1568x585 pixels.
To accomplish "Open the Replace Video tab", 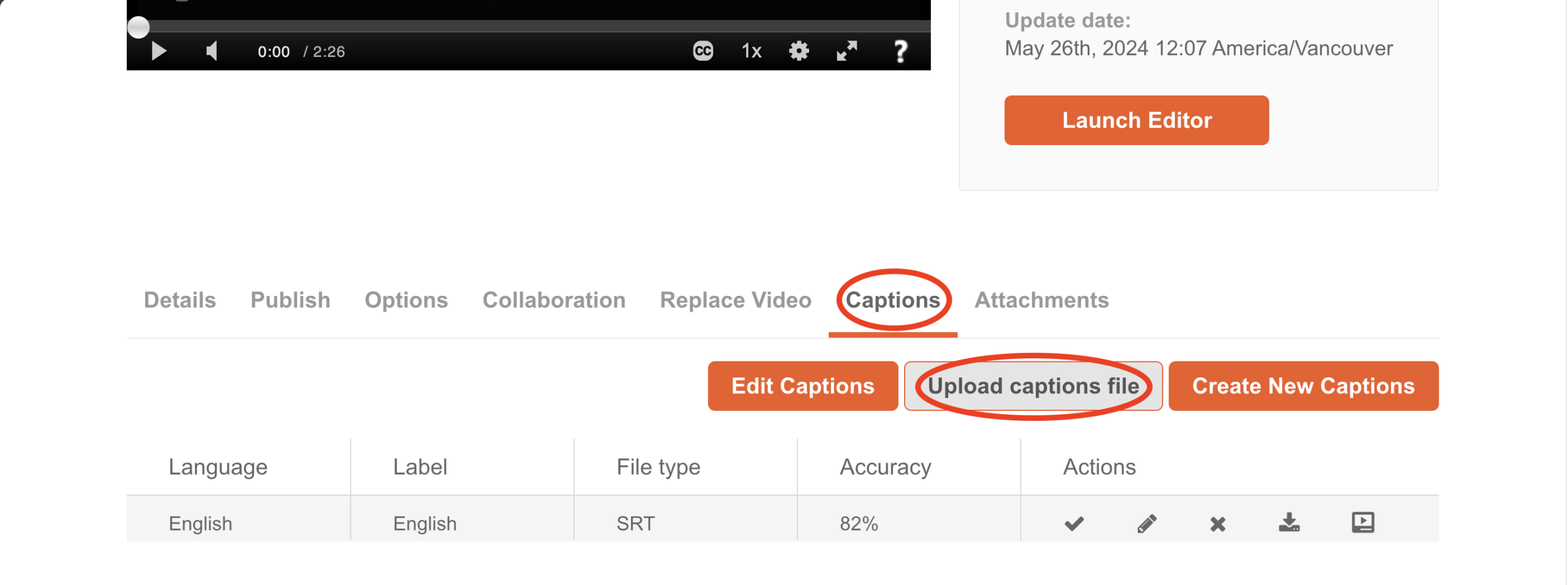I will coord(735,300).
